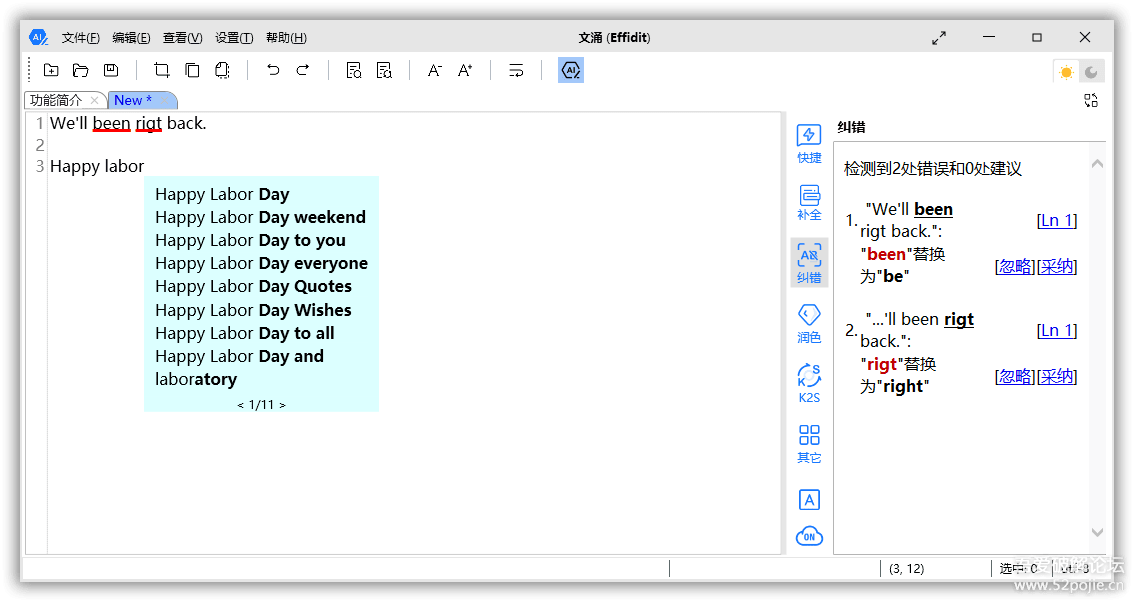Increase font size with A+ icon

pos(465,70)
